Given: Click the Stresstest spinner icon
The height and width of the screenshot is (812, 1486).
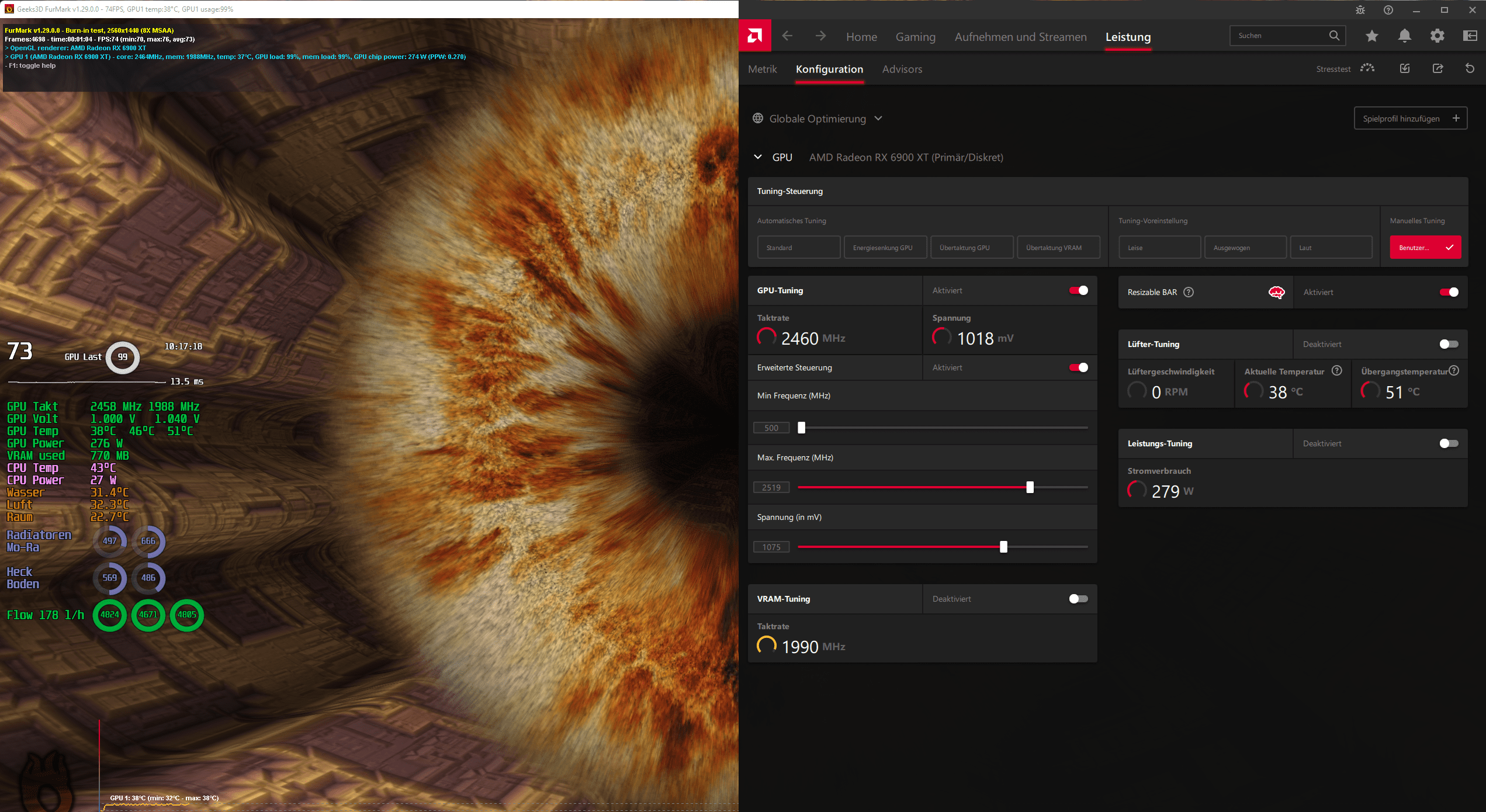Looking at the screenshot, I should tap(1367, 68).
